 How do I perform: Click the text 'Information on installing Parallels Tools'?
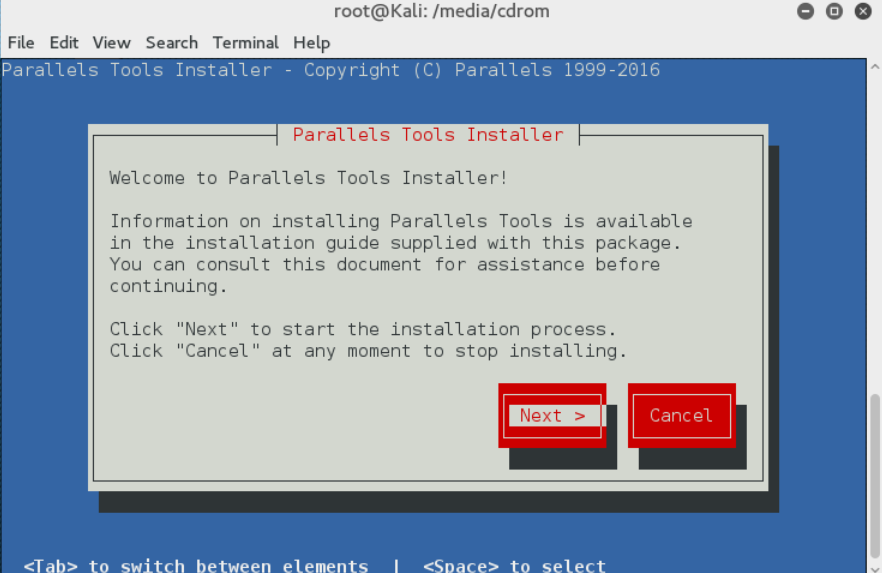(331, 221)
